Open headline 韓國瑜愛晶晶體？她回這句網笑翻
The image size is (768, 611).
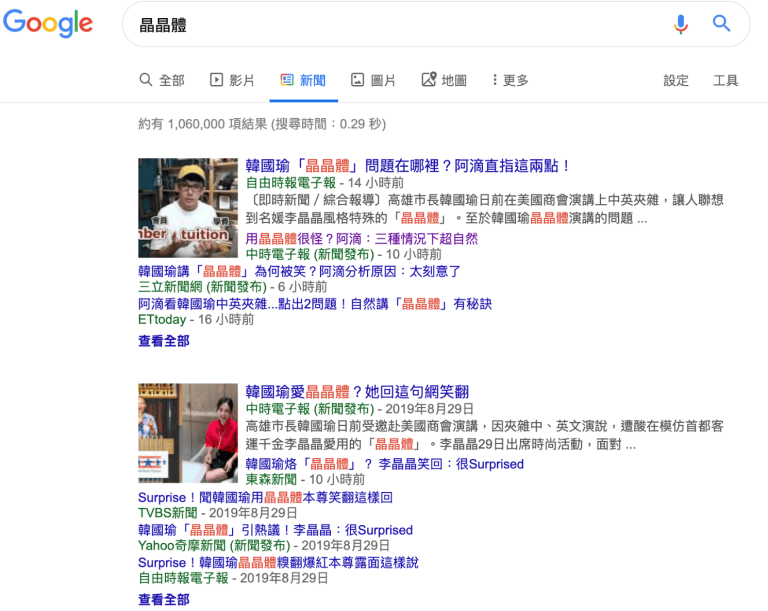click(357, 391)
